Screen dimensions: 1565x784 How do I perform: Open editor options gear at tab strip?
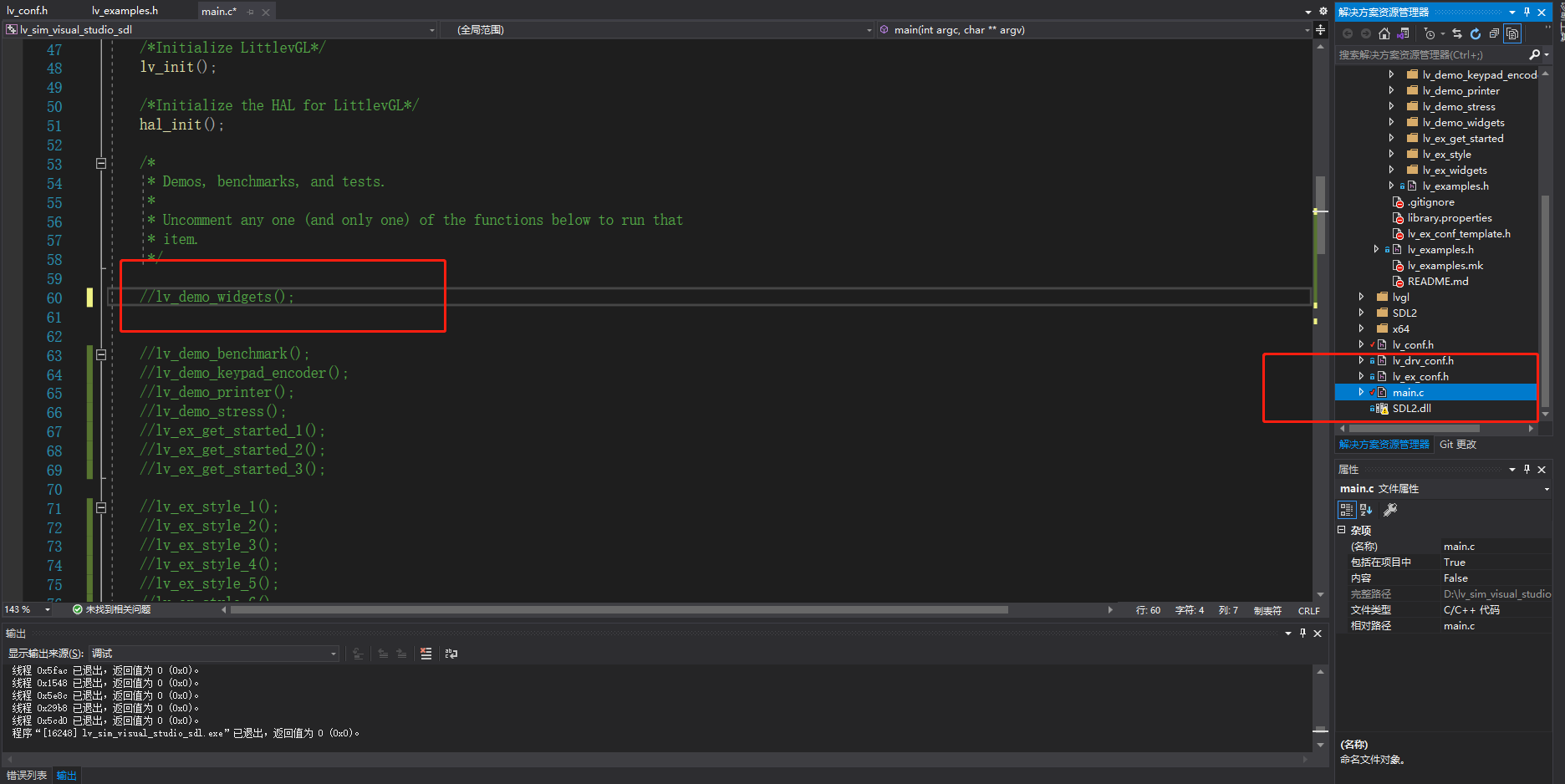point(1323,11)
